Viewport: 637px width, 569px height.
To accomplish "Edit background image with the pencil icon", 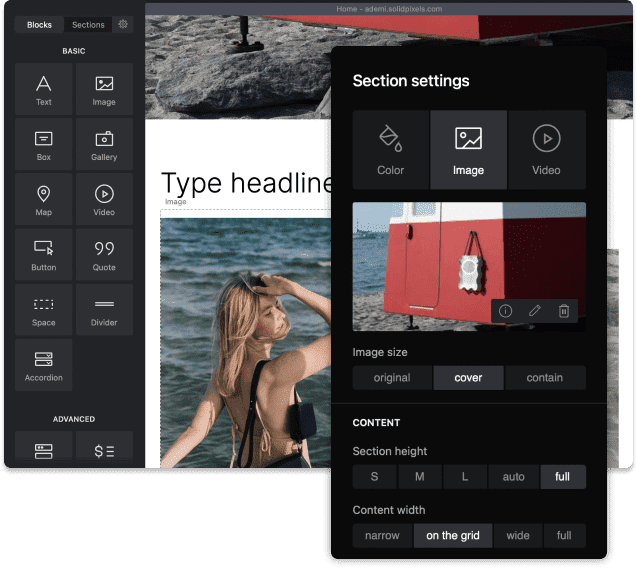I will tap(535, 311).
